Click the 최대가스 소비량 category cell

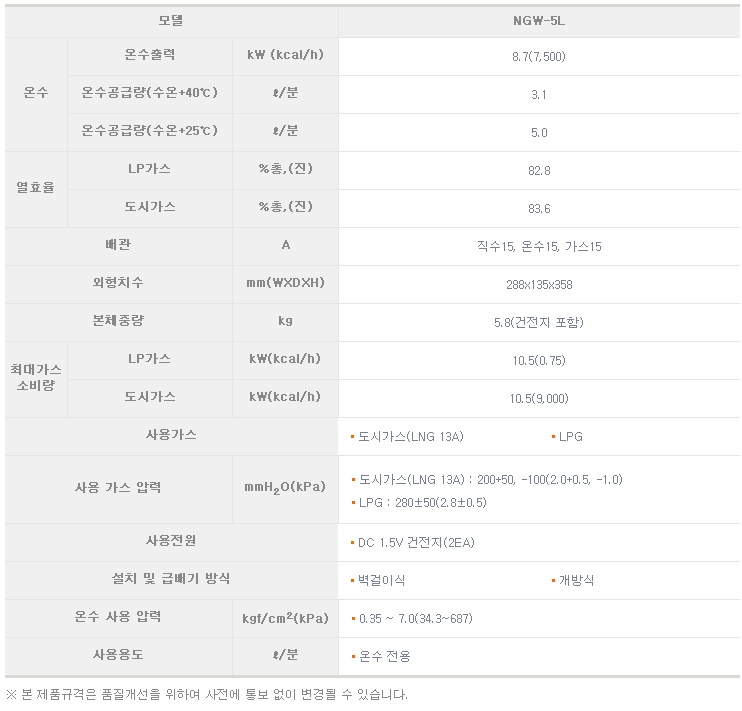coord(35,377)
